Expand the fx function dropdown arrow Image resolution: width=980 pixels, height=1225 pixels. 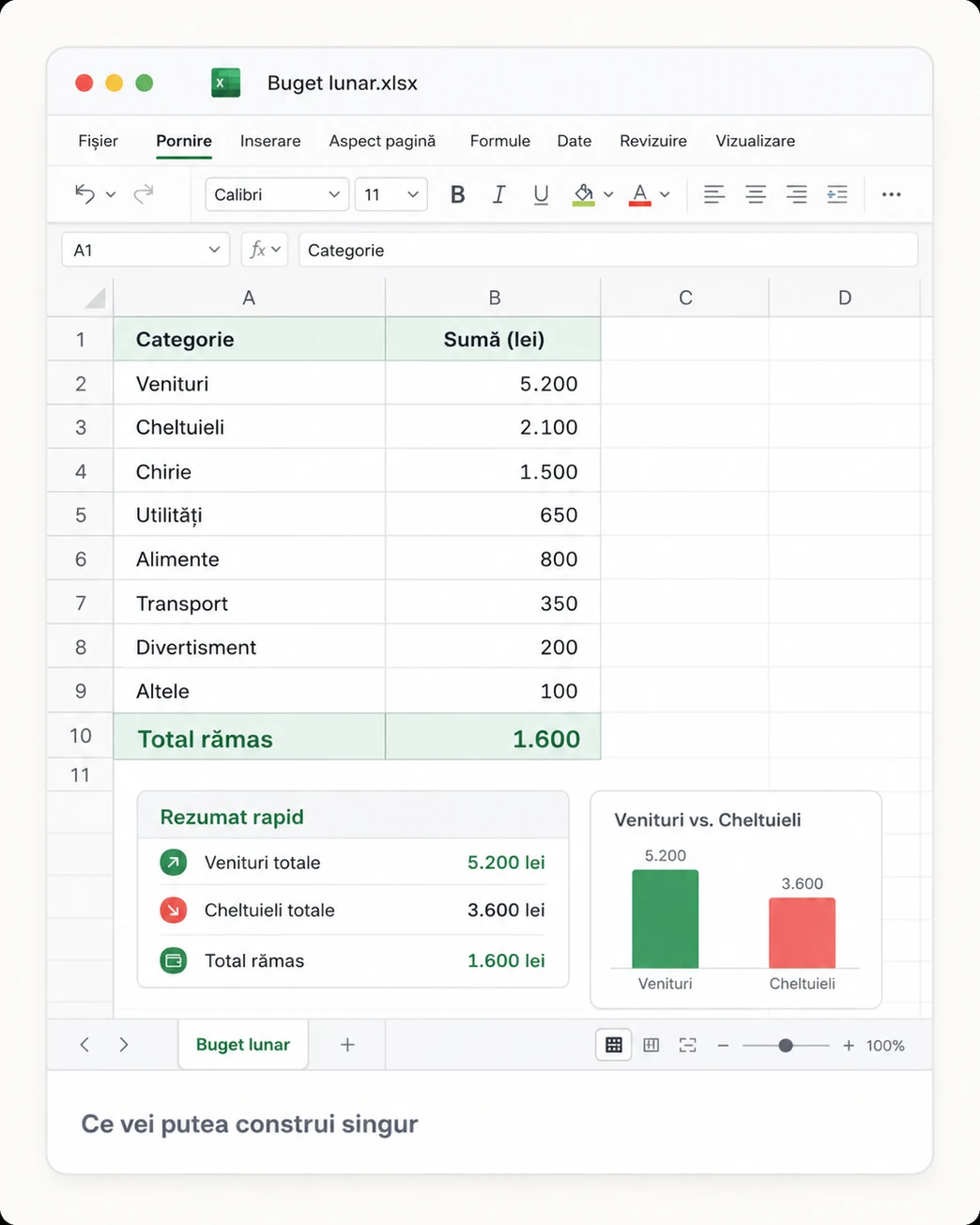click(276, 250)
